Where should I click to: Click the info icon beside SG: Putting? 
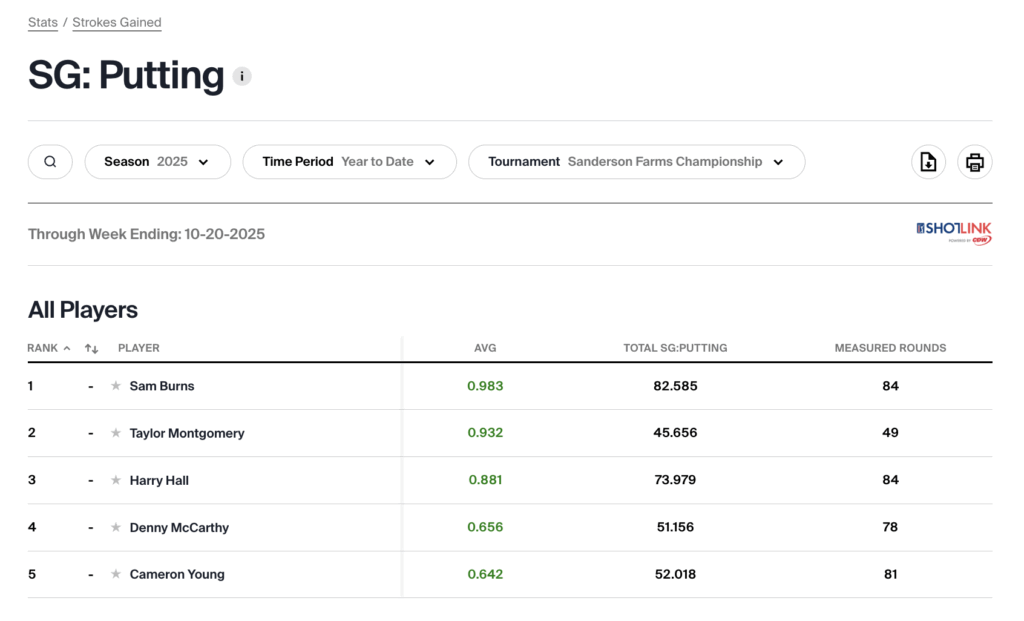point(242,76)
